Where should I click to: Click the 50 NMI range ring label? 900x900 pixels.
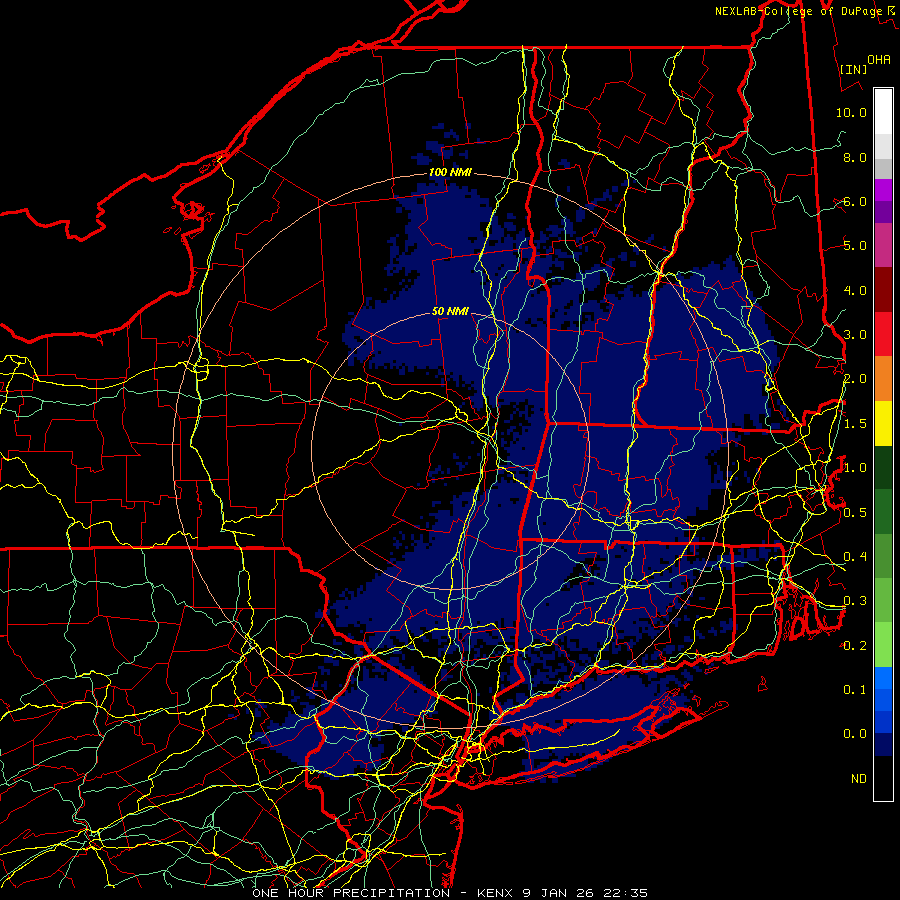pyautogui.click(x=450, y=311)
